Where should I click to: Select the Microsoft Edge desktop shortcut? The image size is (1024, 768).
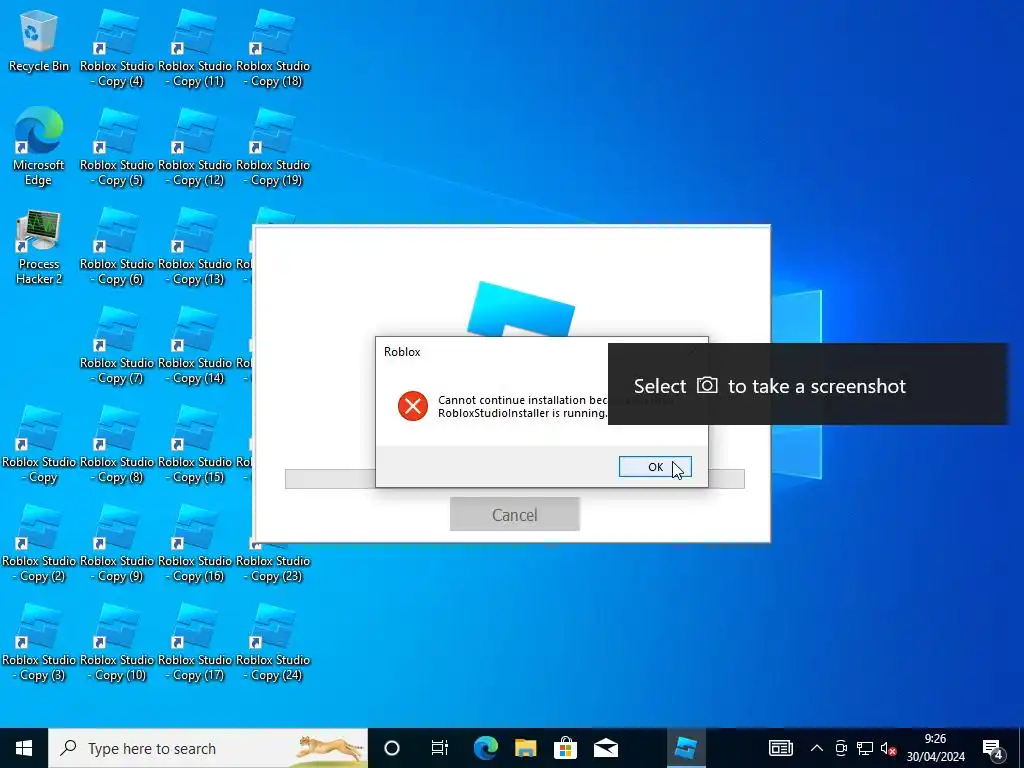[x=39, y=148]
